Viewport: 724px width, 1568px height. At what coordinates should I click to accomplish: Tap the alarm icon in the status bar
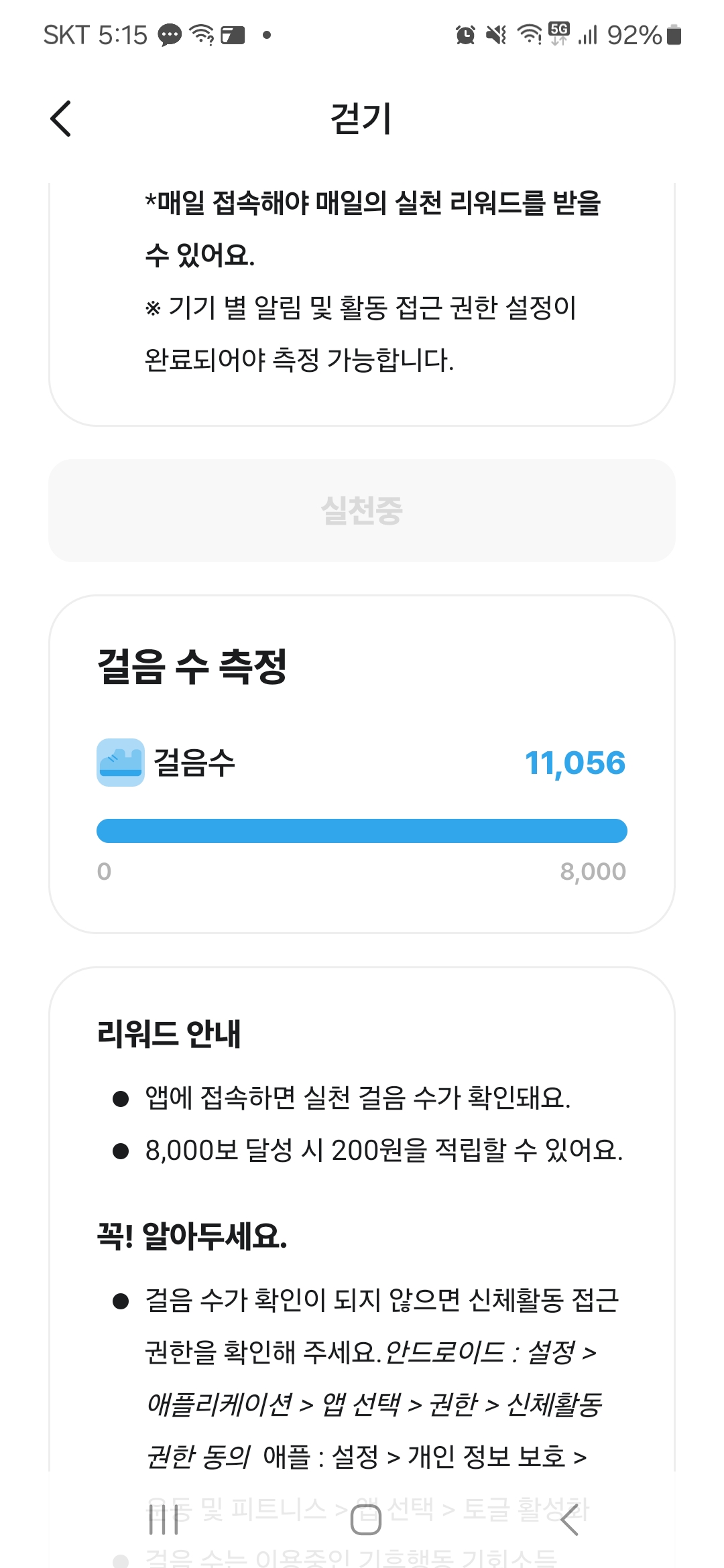[465, 35]
